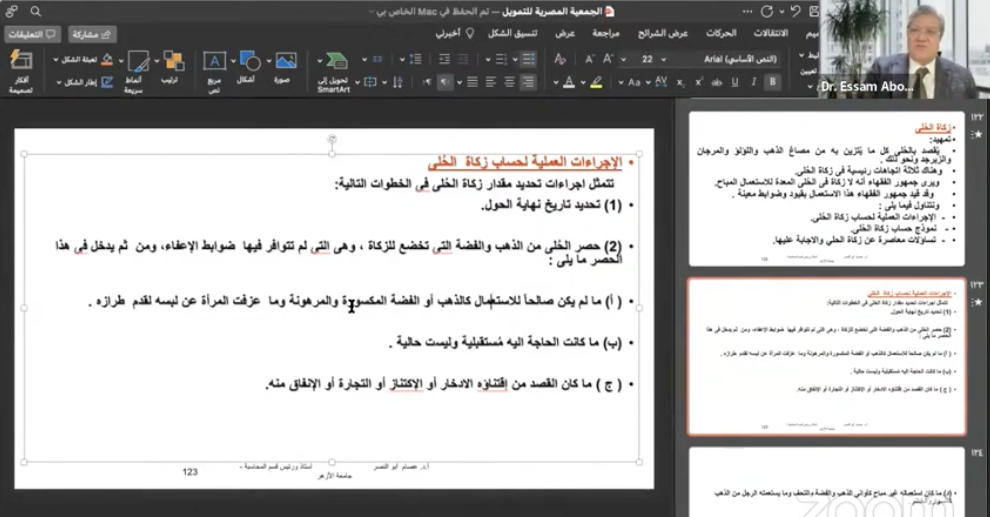Increase the list indent level
Viewport: 990px width, 517px height.
444,59
